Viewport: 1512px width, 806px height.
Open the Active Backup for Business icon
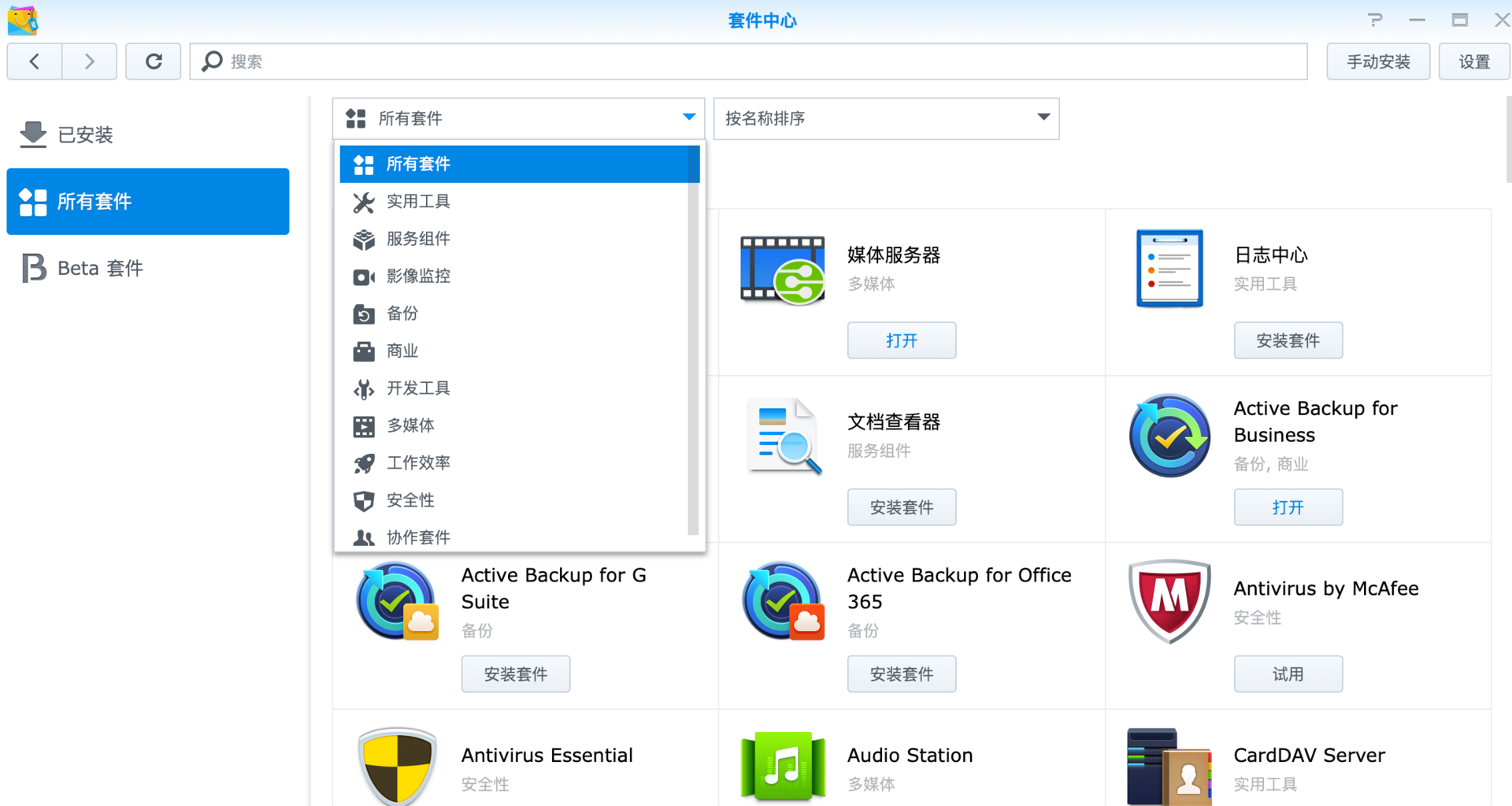pyautogui.click(x=1169, y=436)
